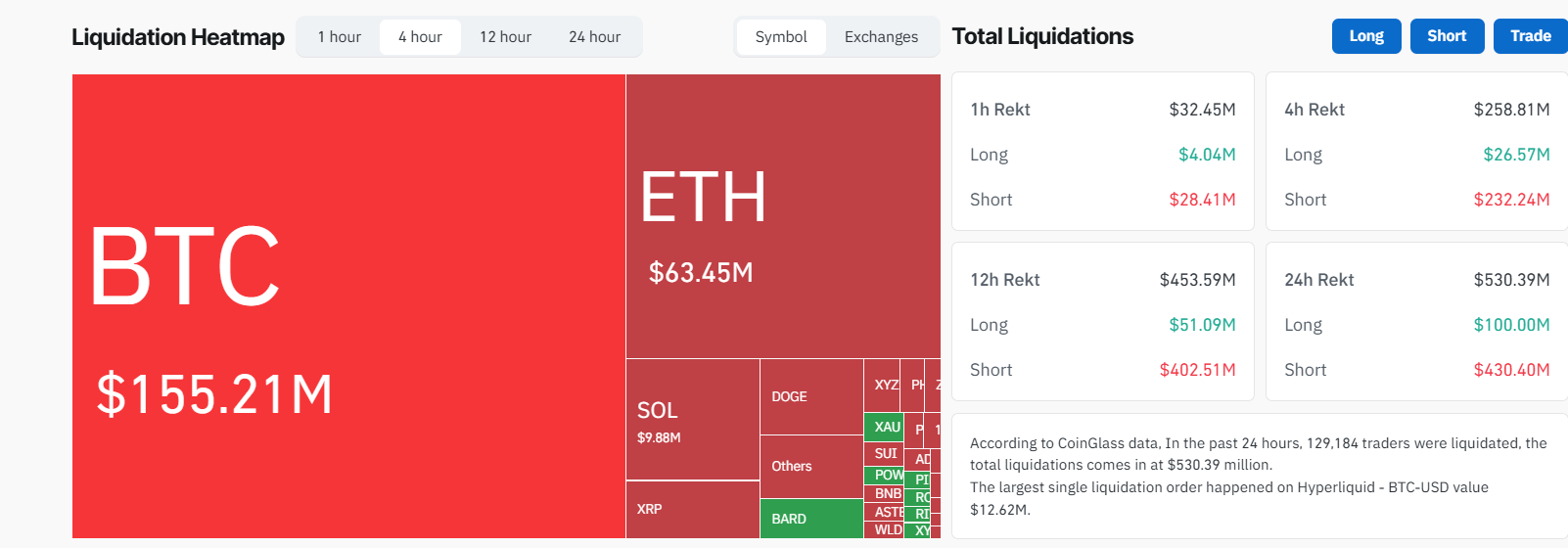Screen dimensions: 1568x548
Task: Switch heatmap to 4 hour view
Action: click(420, 37)
